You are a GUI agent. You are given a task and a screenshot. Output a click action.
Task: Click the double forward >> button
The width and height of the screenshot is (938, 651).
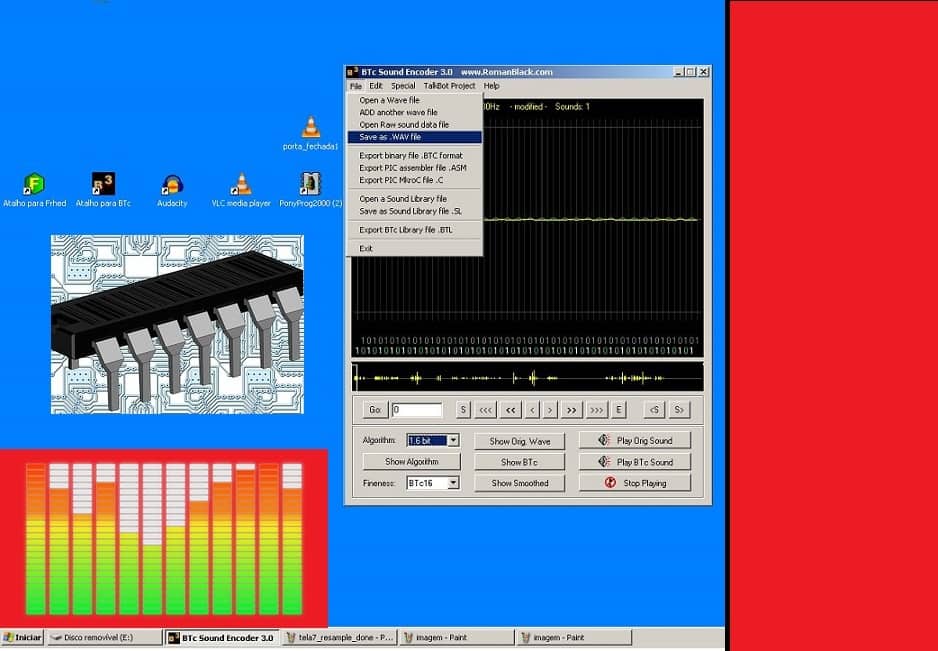point(571,410)
